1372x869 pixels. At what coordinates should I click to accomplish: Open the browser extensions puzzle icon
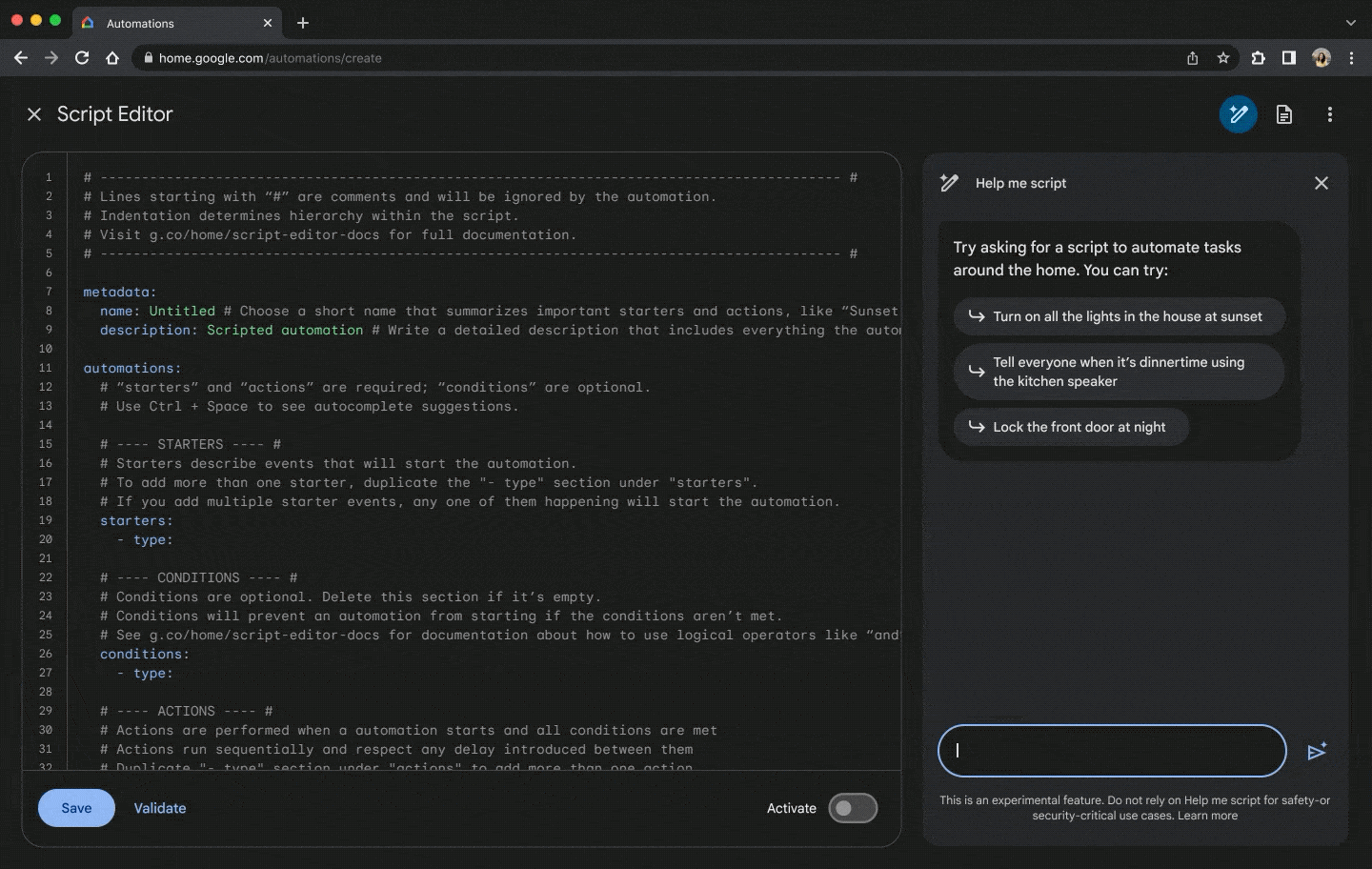pyautogui.click(x=1259, y=58)
